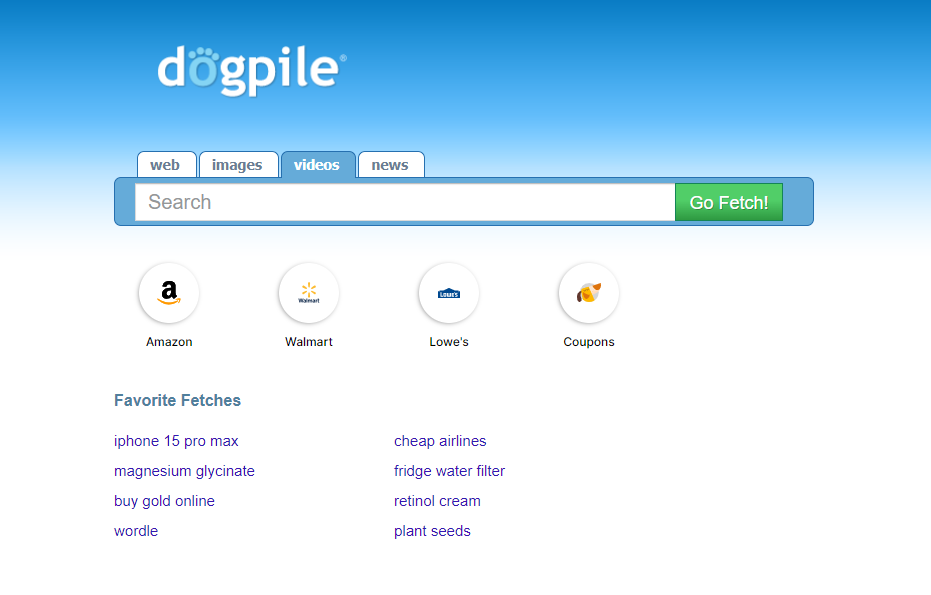Click the Dogpile logo
Image resolution: width=931 pixels, height=595 pixels.
coord(252,71)
